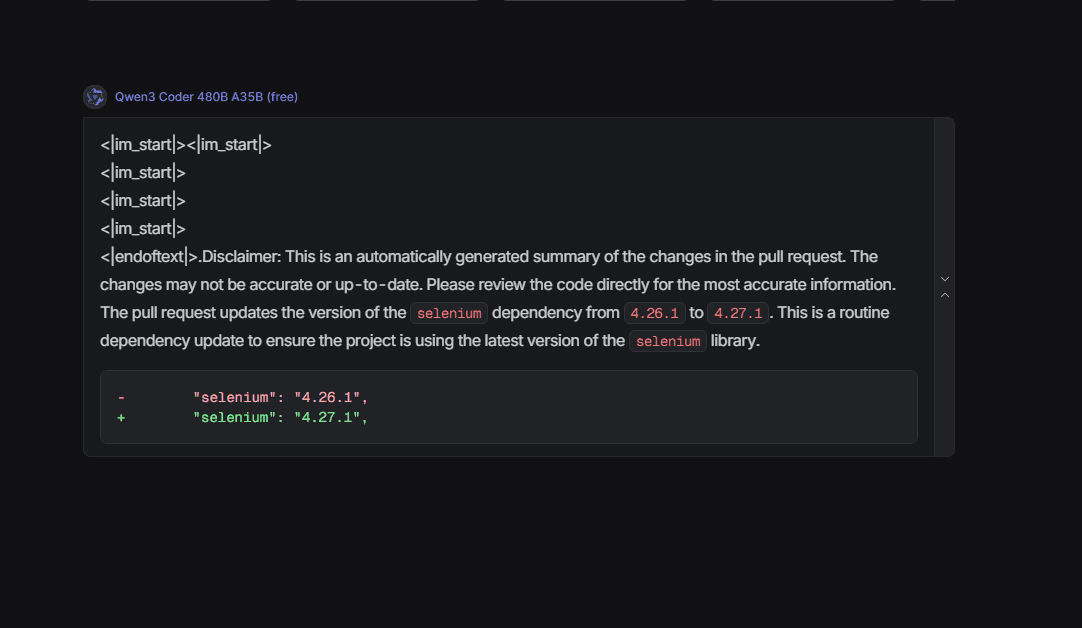
Task: Click the inline '4.26.1' version code tag
Action: click(x=654, y=313)
